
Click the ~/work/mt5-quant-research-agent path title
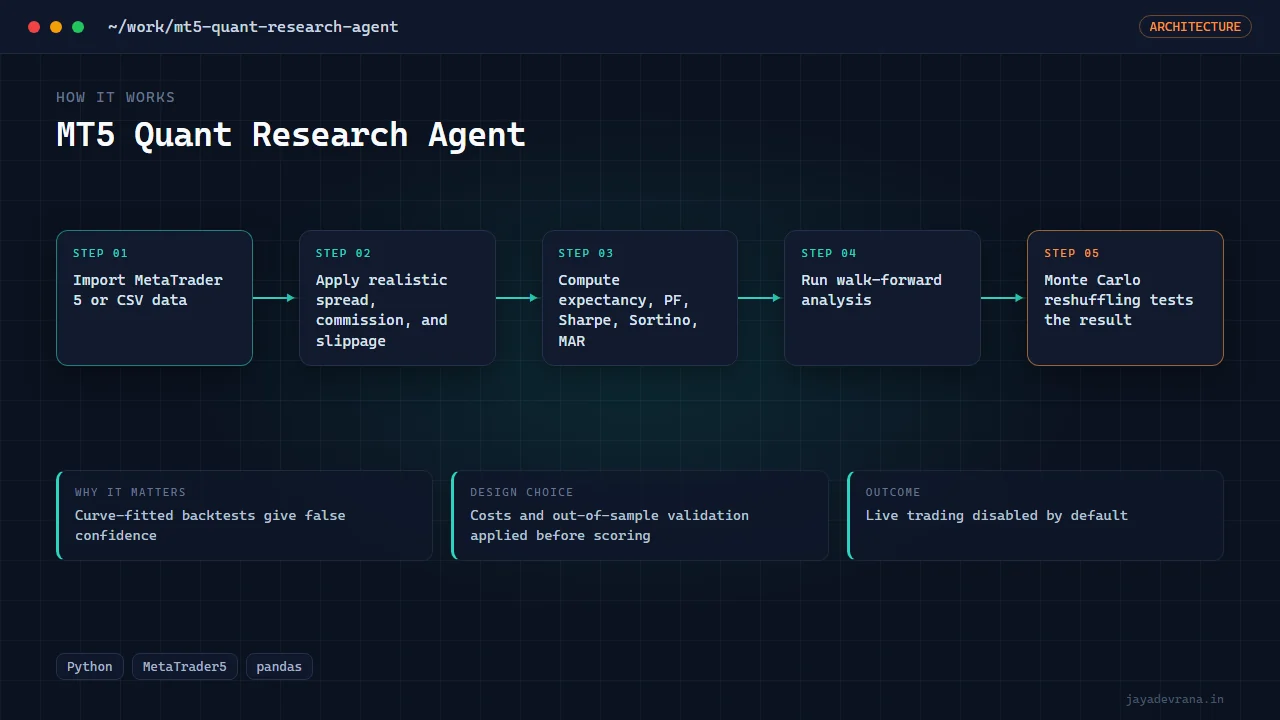[253, 27]
